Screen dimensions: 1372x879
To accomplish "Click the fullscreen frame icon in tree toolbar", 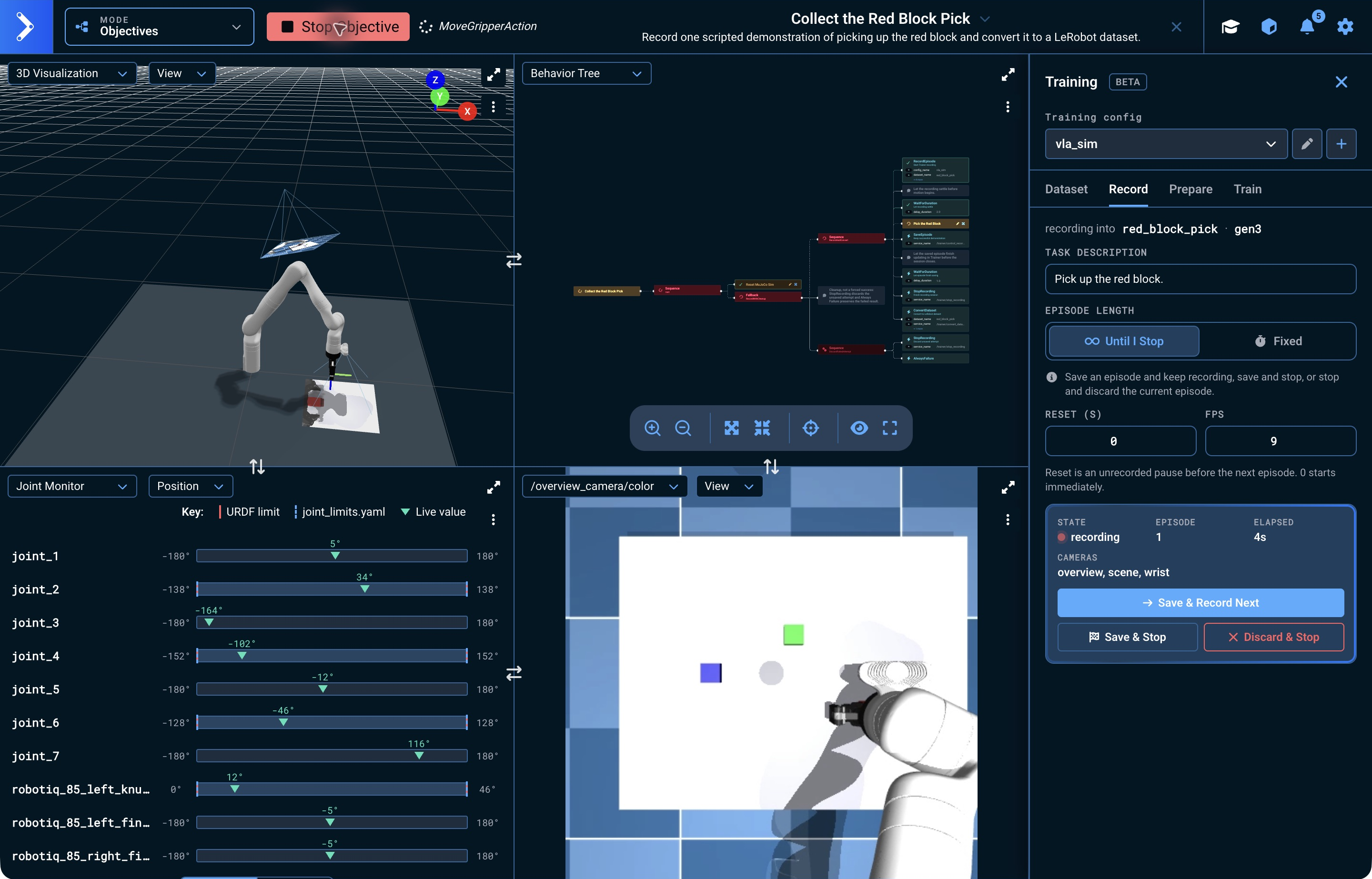I will pyautogui.click(x=889, y=428).
